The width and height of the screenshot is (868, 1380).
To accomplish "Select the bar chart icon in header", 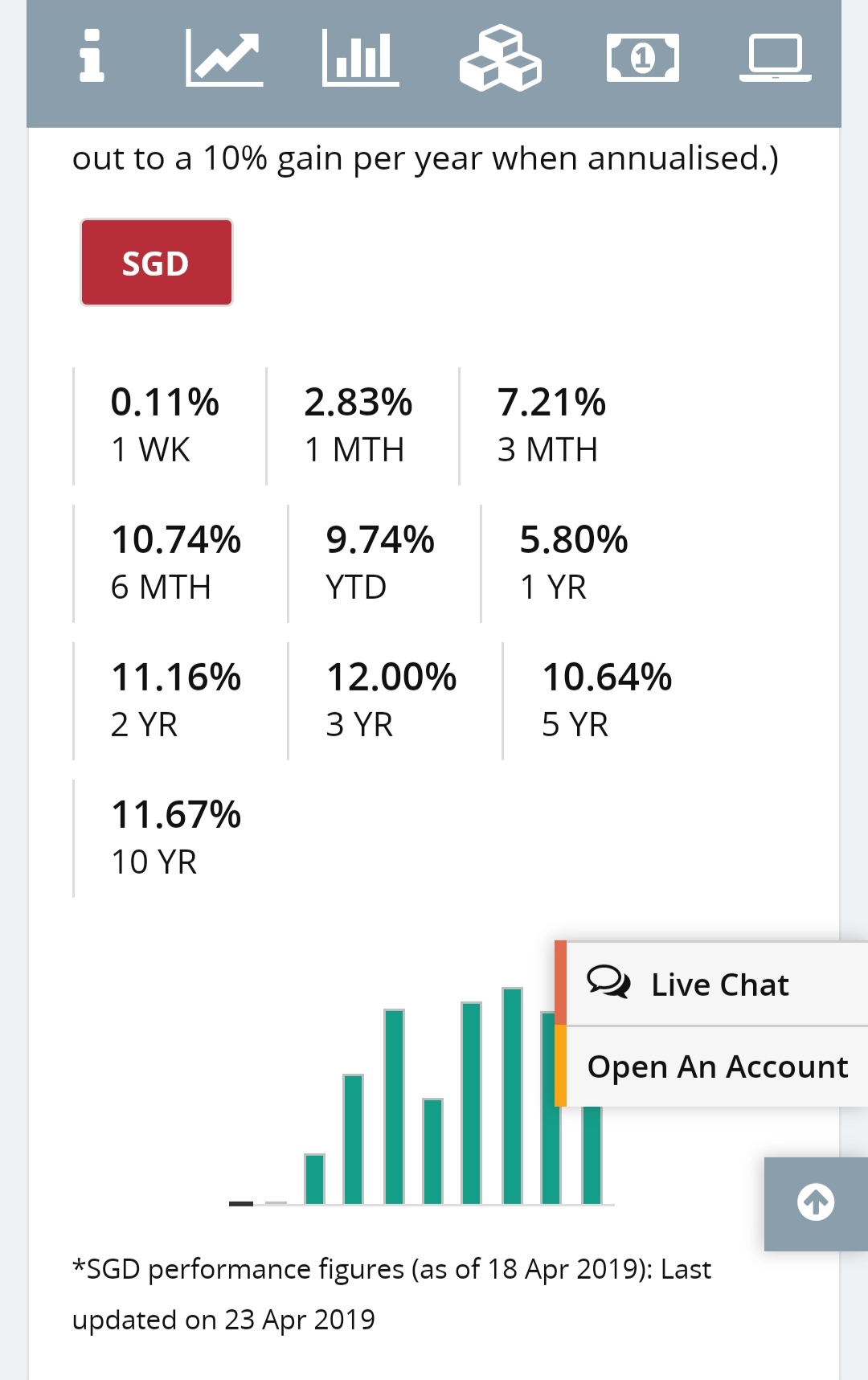I will 361,58.
